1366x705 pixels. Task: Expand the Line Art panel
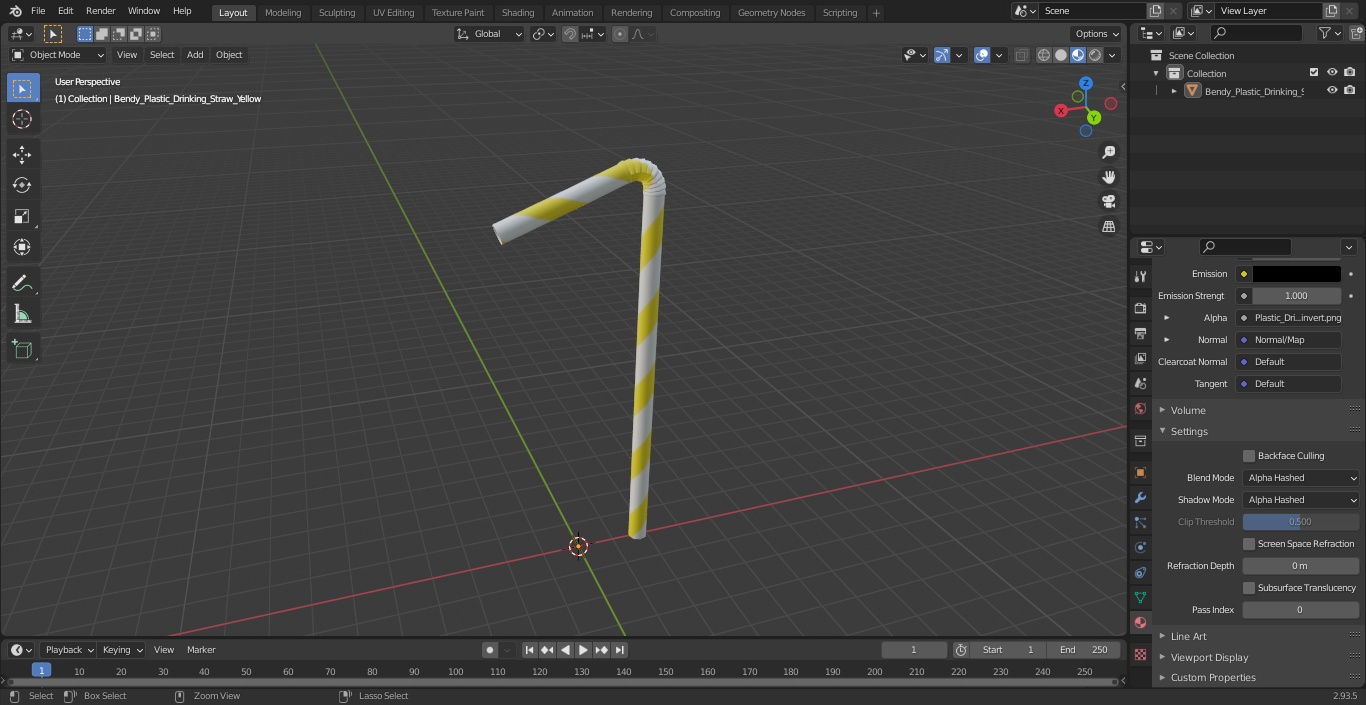pos(1188,636)
